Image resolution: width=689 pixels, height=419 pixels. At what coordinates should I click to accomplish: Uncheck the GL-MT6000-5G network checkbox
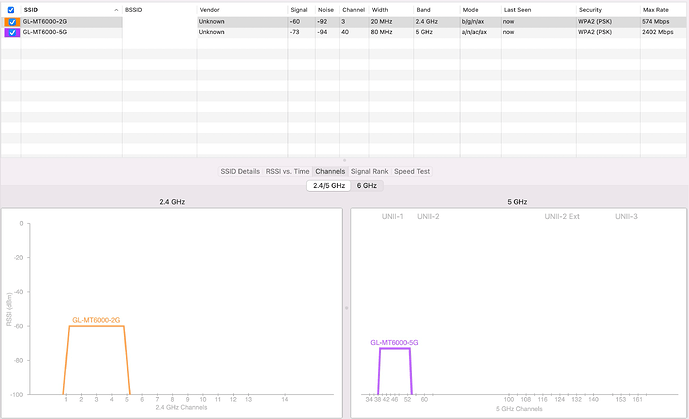click(x=12, y=32)
